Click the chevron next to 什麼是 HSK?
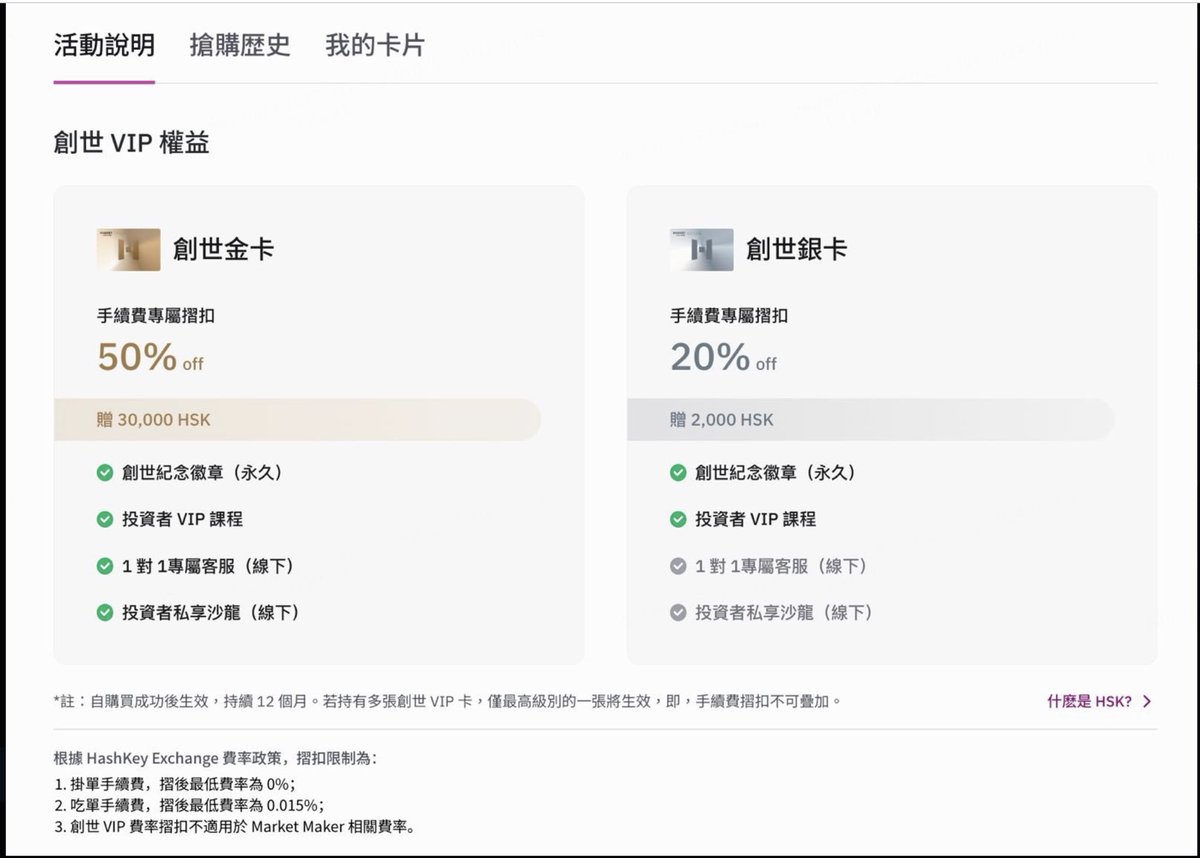1200x858 pixels. pyautogui.click(x=1147, y=701)
